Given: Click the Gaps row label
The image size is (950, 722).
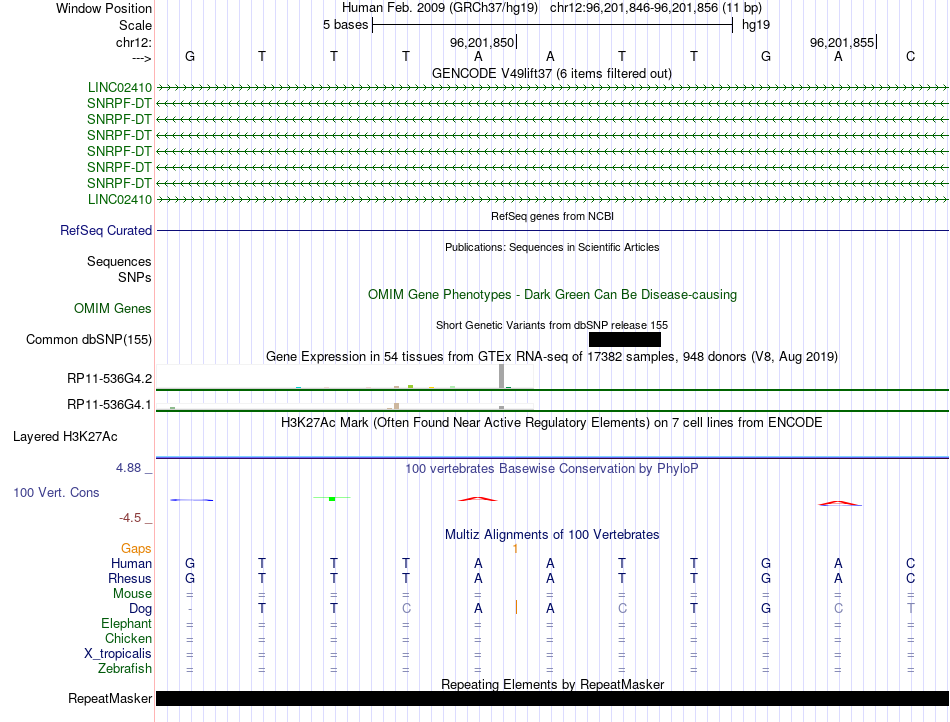Looking at the screenshot, I should point(136,548).
